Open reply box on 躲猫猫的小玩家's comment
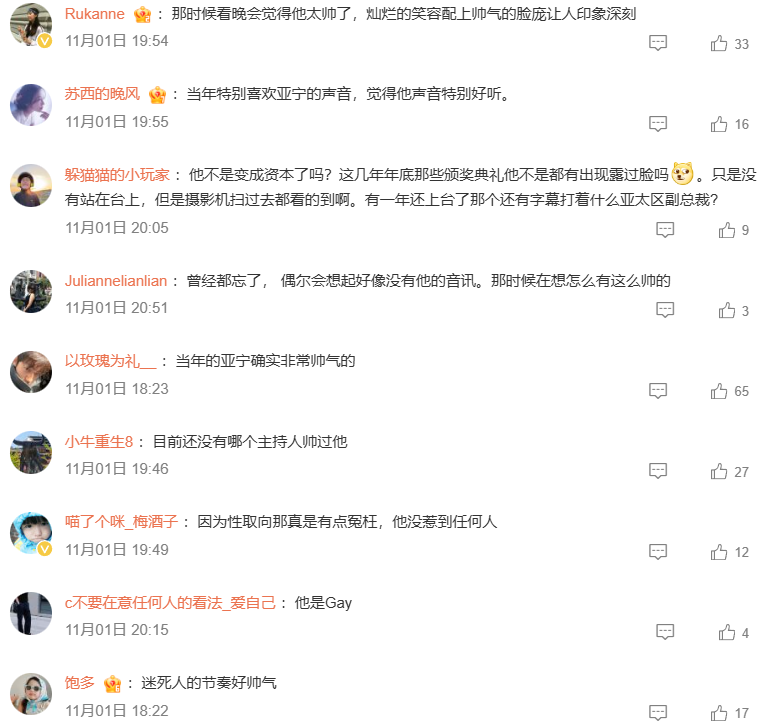 [665, 230]
